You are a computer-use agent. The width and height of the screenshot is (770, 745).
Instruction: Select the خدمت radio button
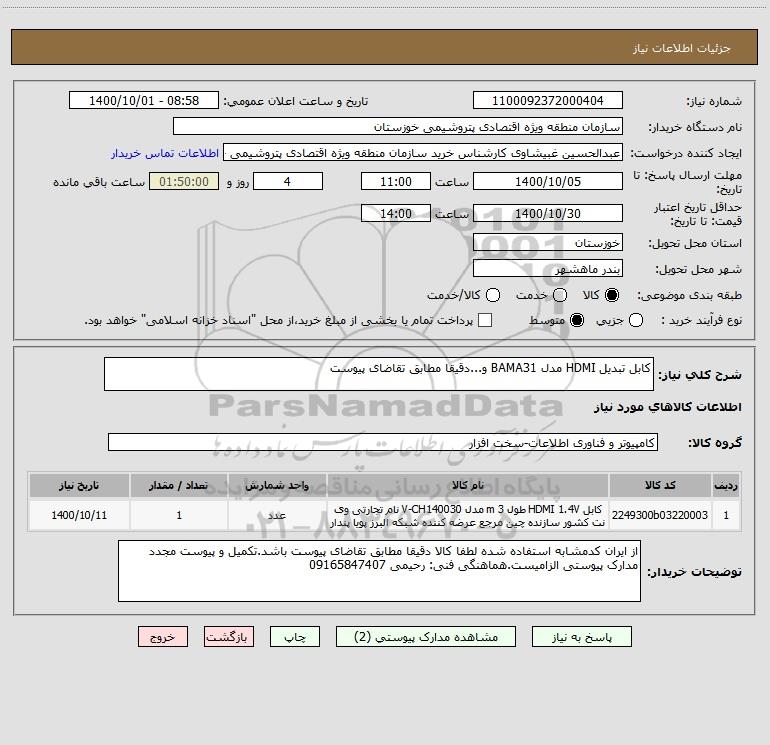pos(560,295)
